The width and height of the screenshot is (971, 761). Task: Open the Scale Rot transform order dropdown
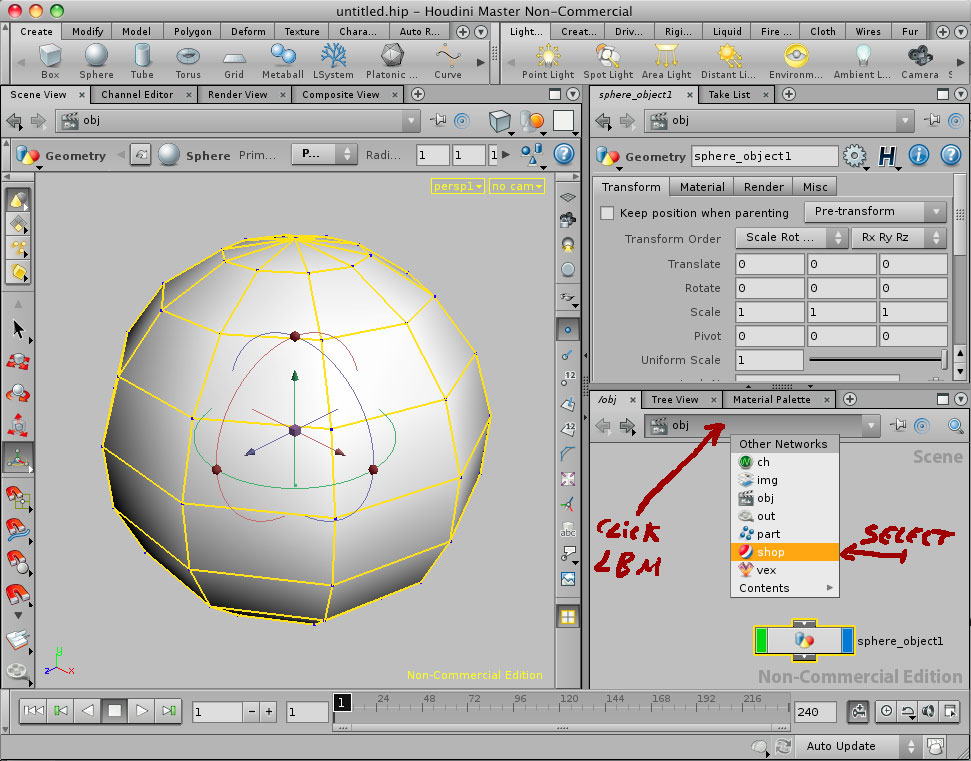791,238
